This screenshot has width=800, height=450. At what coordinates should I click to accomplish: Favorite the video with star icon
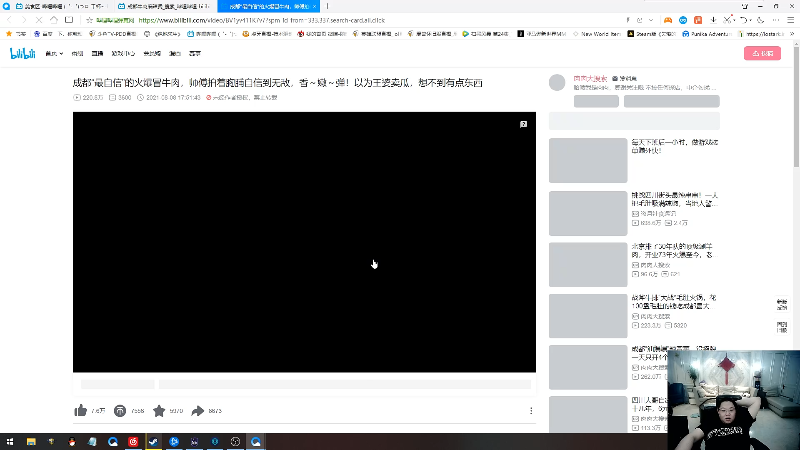click(159, 411)
